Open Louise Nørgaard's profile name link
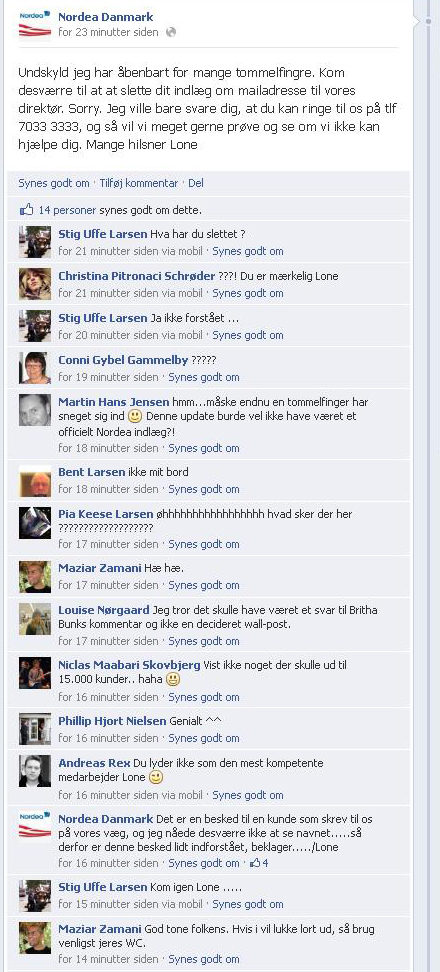The height and width of the screenshot is (972, 440). coord(101,610)
